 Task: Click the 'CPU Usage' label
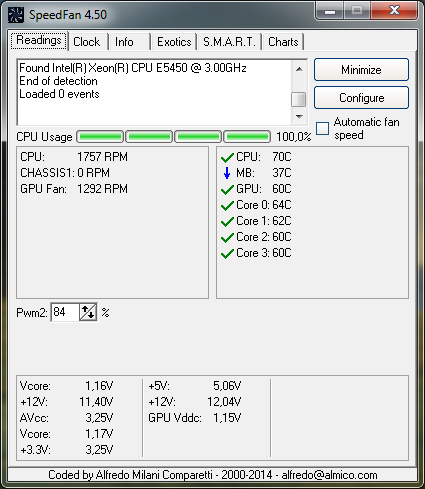(x=44, y=137)
